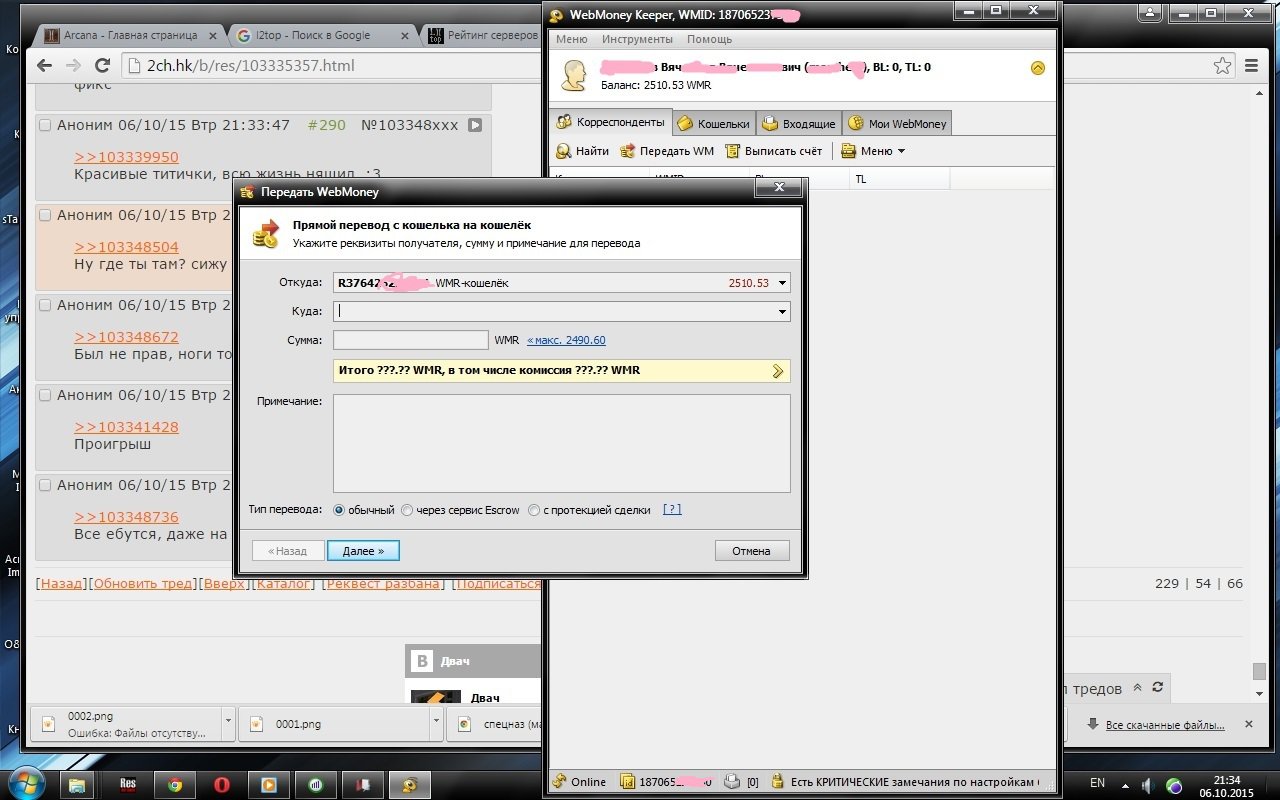Show hidden system tray icons
Image resolution: width=1280 pixels, height=800 pixels.
(x=1124, y=785)
